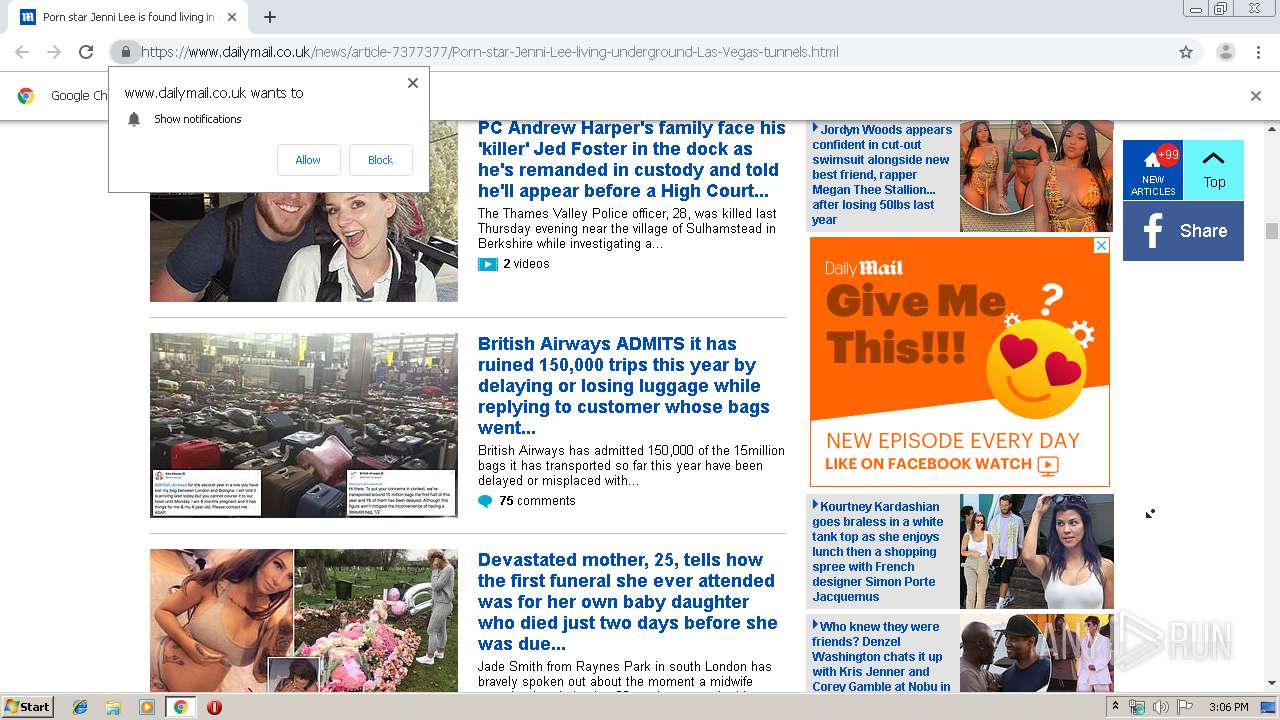Open the Action Center flag icon
Screen dimensions: 1280x720
click(1185, 707)
